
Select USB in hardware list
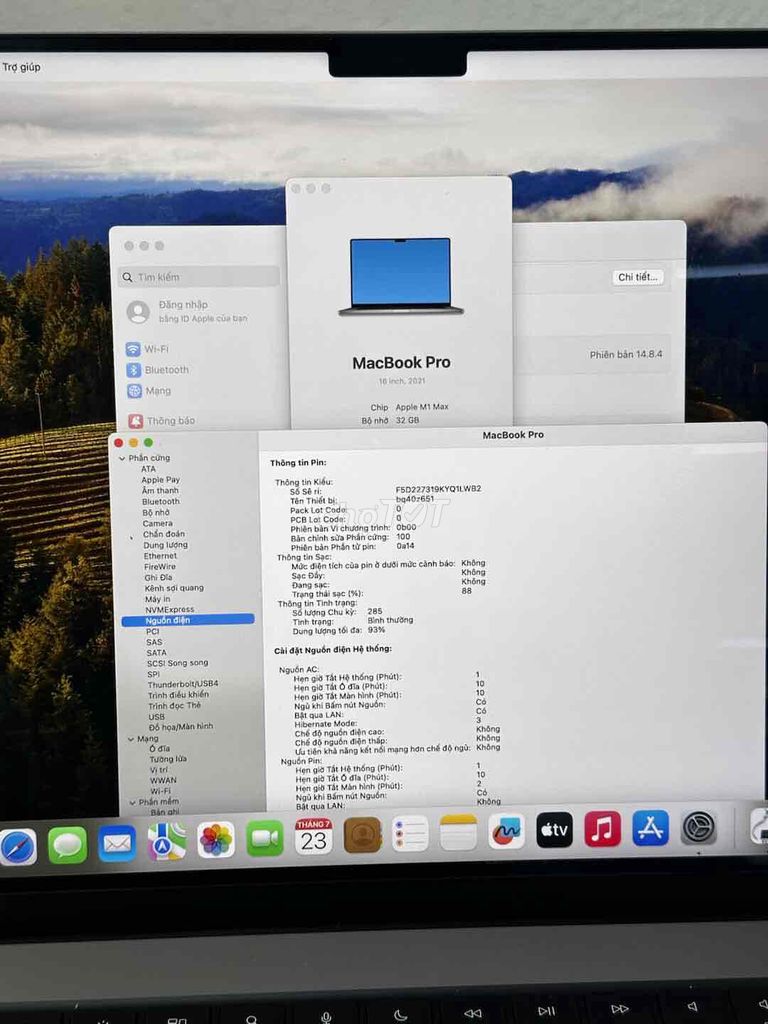point(157,716)
